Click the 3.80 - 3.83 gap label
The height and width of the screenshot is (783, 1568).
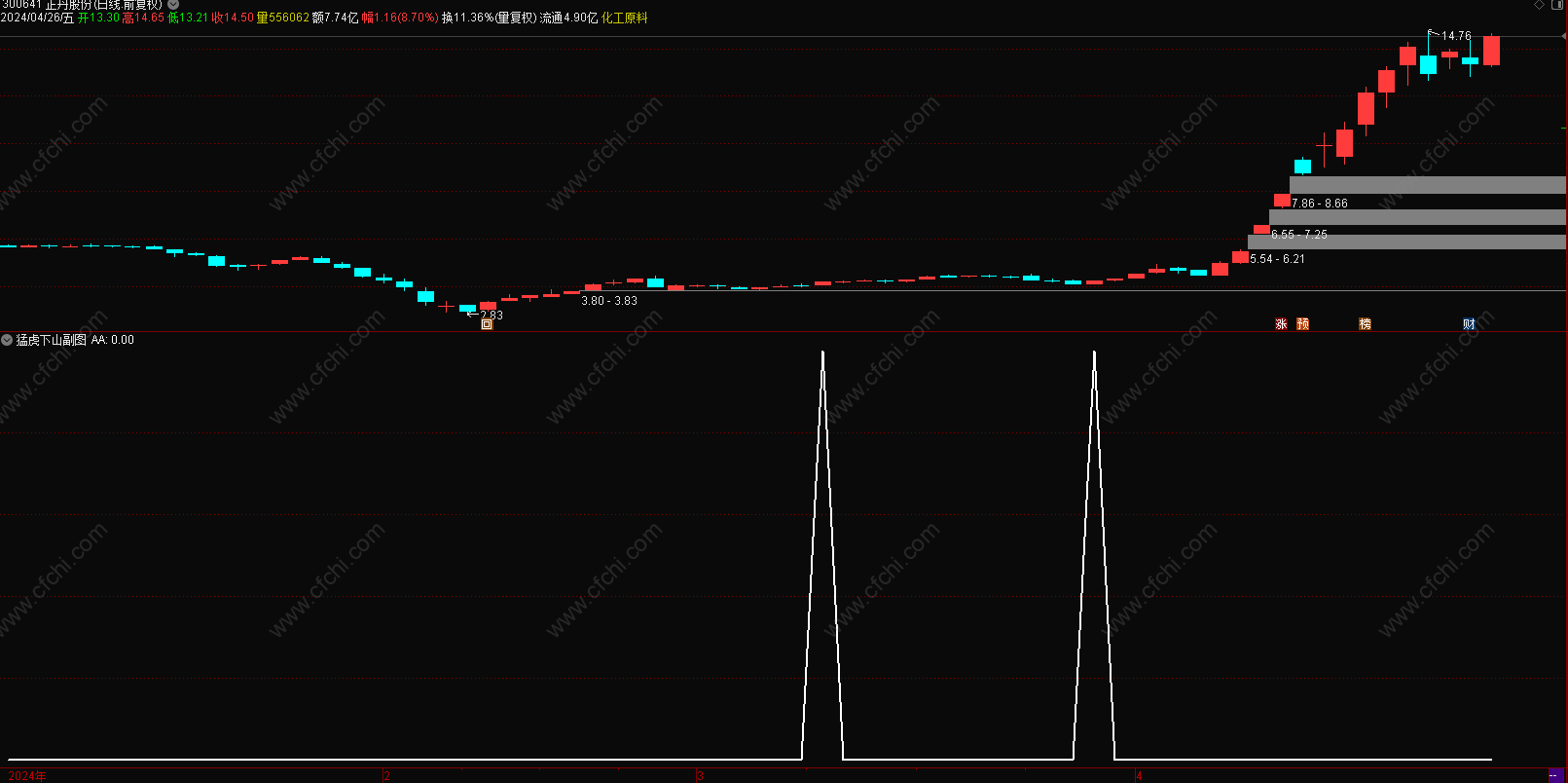click(609, 301)
